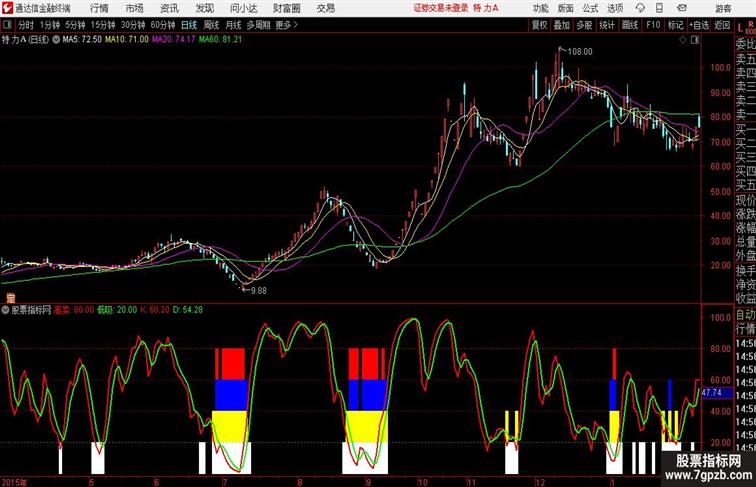The width and height of the screenshot is (756, 487).
Task: Click the 统计 statistics toolbar button
Action: coord(607,25)
